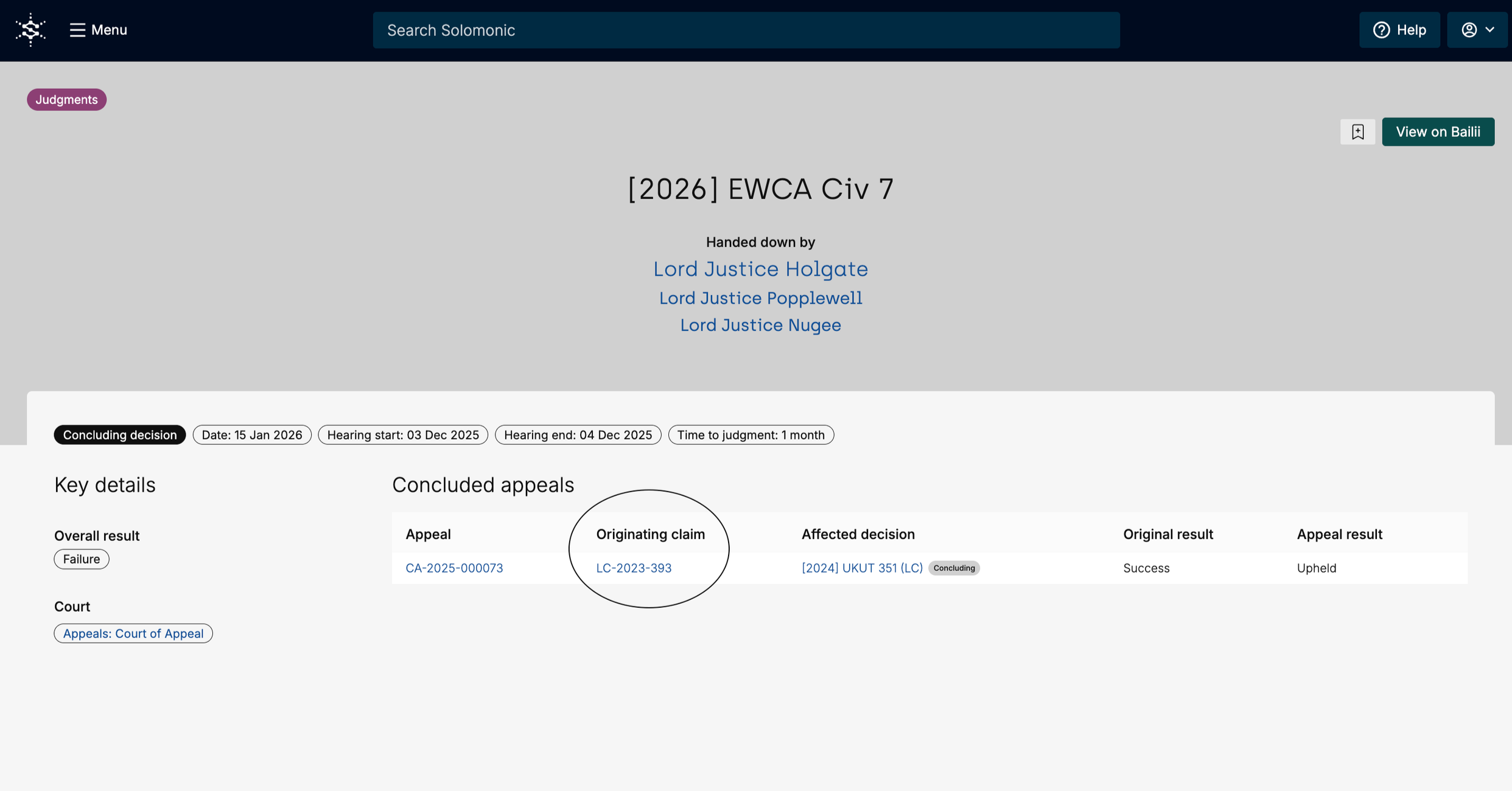Open affected decision [2024] UKUT 351 (LC)
This screenshot has height=791, width=1512.
(862, 568)
